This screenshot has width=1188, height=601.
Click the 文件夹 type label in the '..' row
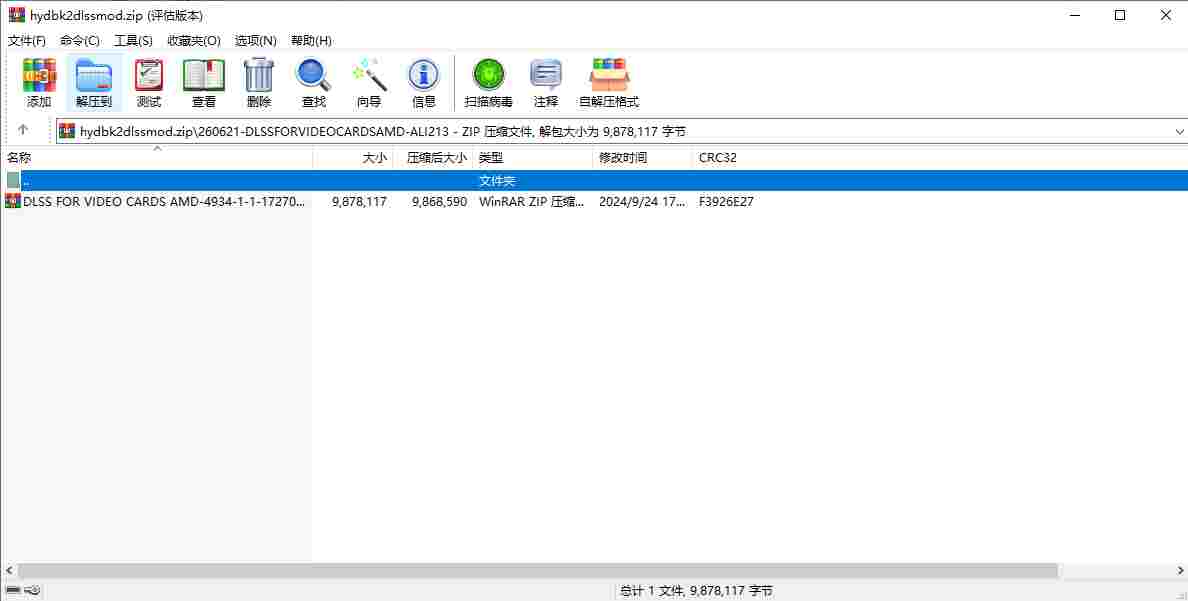click(x=497, y=181)
